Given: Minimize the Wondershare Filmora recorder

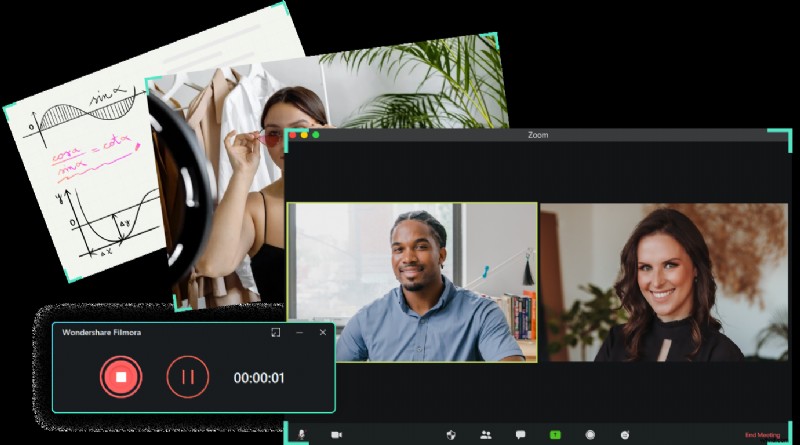Looking at the screenshot, I should (299, 332).
